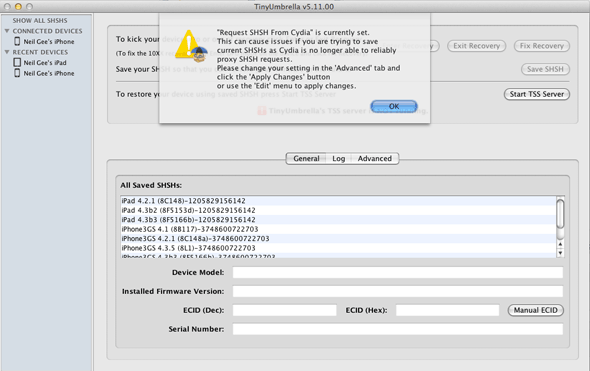
Task: Click the warning umbrella icon in dialog
Action: 192,46
